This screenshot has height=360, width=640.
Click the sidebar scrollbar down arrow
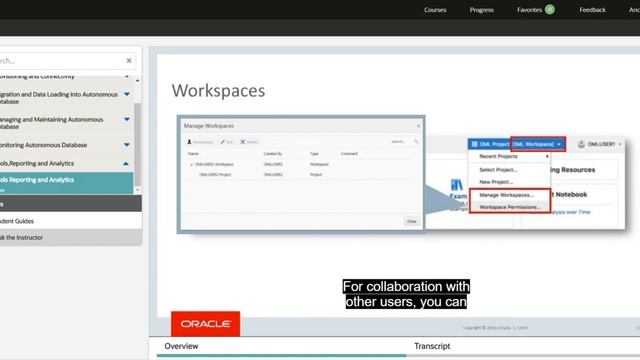tap(138, 190)
